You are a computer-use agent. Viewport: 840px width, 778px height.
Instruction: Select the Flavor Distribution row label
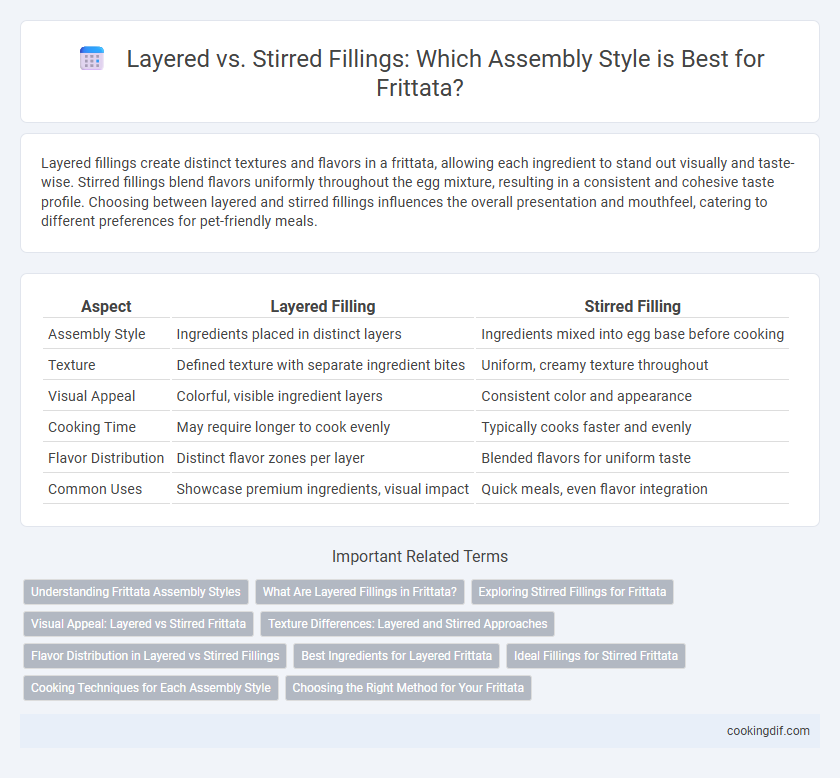[106, 458]
